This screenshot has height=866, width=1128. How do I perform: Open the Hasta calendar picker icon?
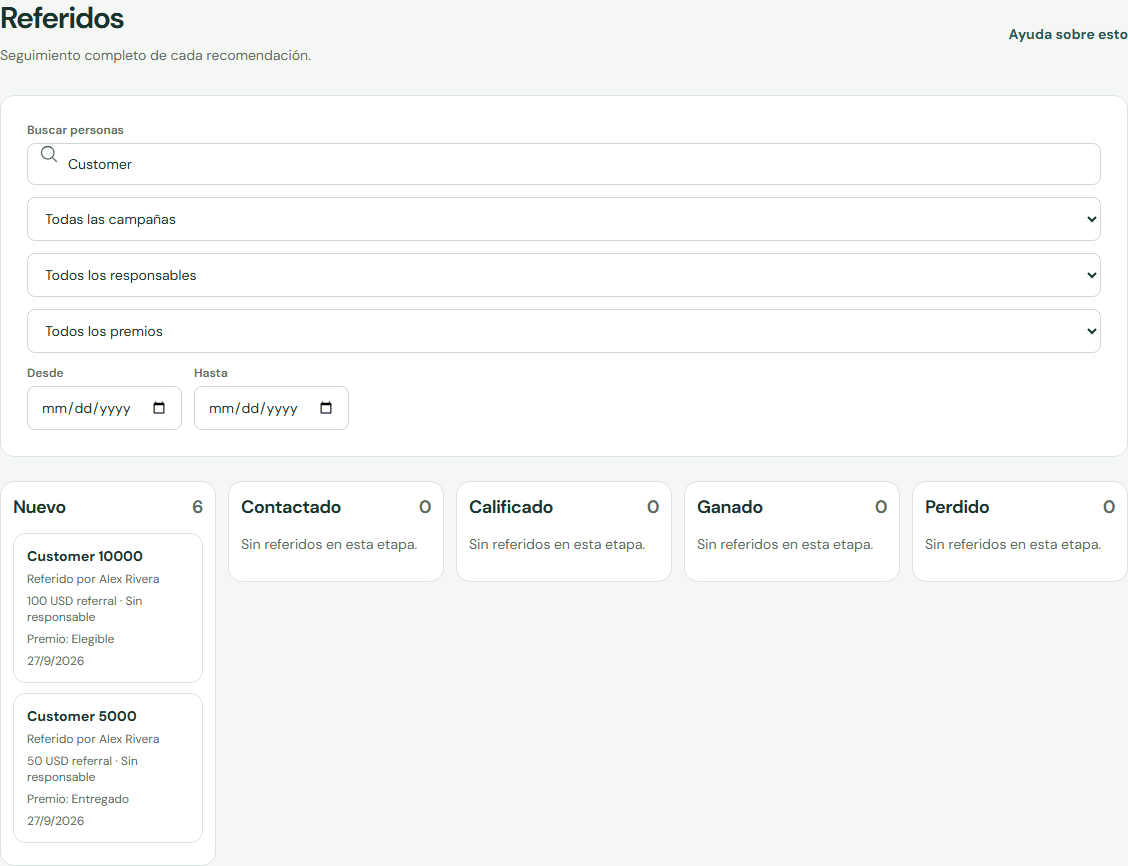326,408
